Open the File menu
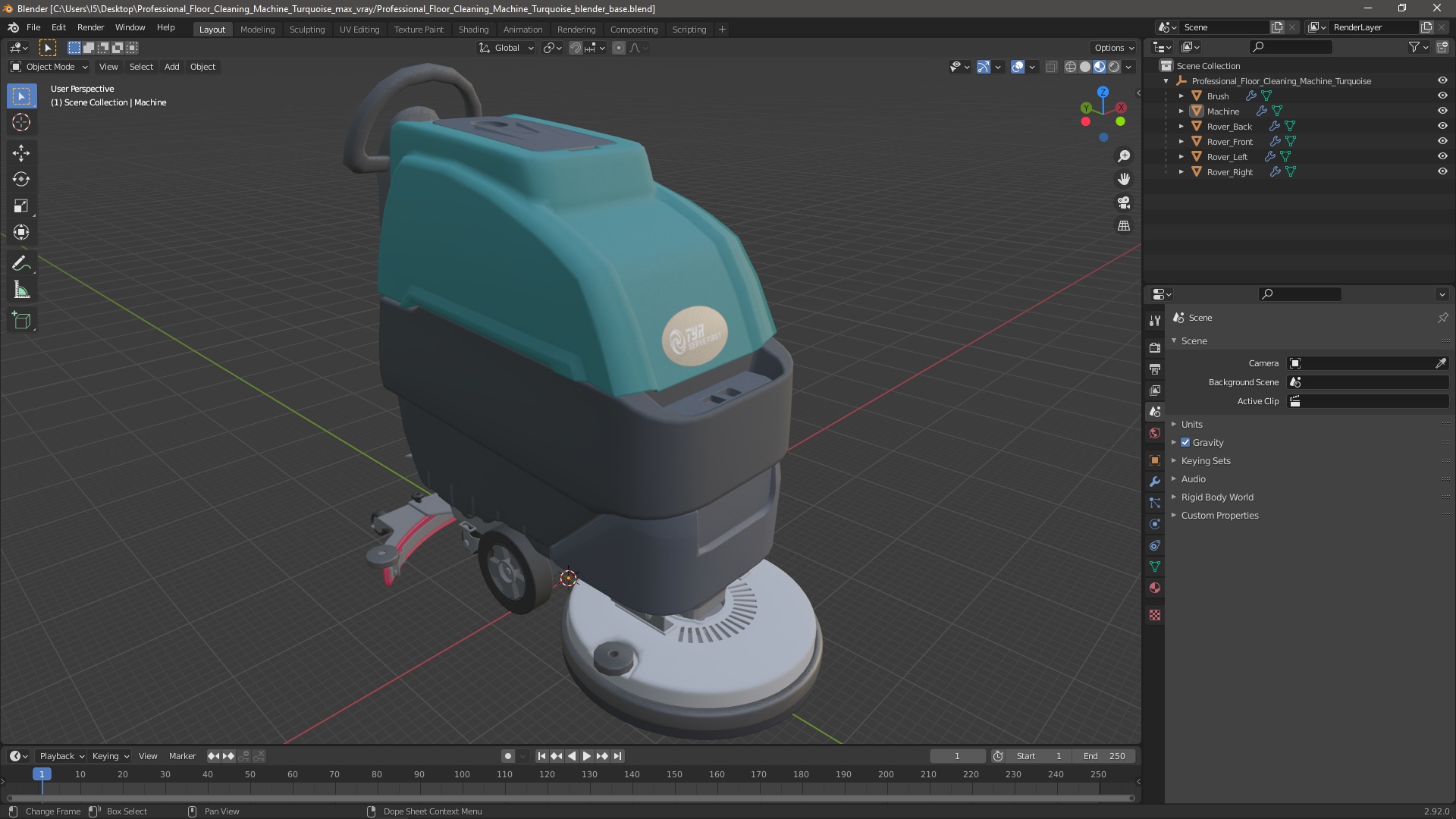This screenshot has height=819, width=1456. coord(33,27)
